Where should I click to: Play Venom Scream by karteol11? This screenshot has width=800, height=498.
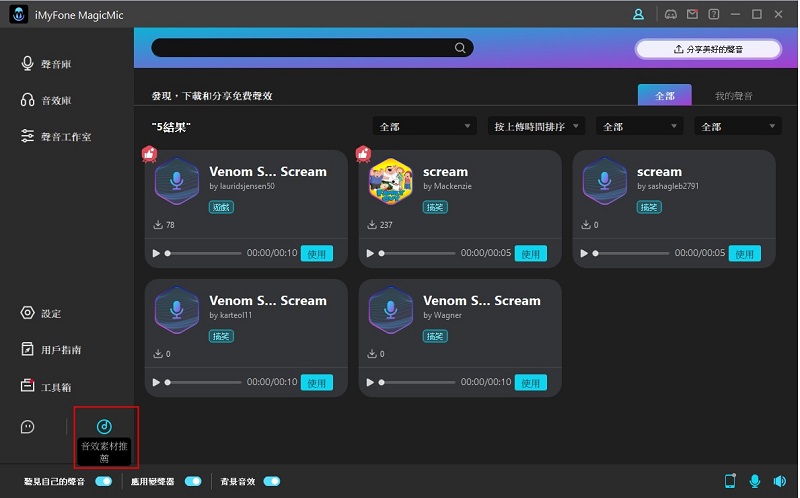tap(156, 382)
